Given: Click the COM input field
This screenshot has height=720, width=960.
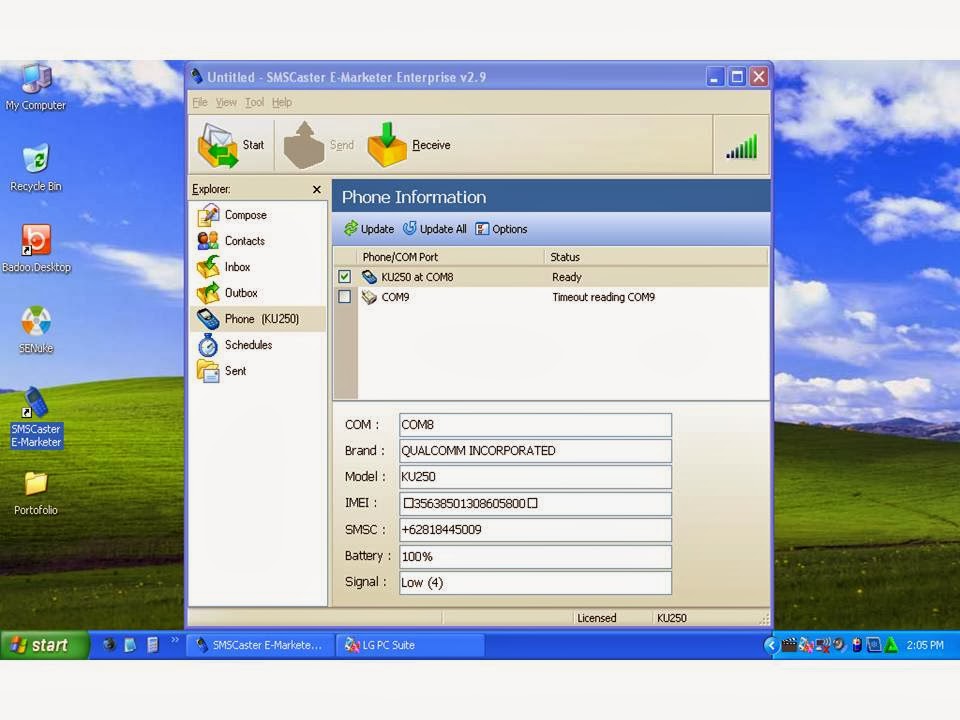Looking at the screenshot, I should 535,425.
